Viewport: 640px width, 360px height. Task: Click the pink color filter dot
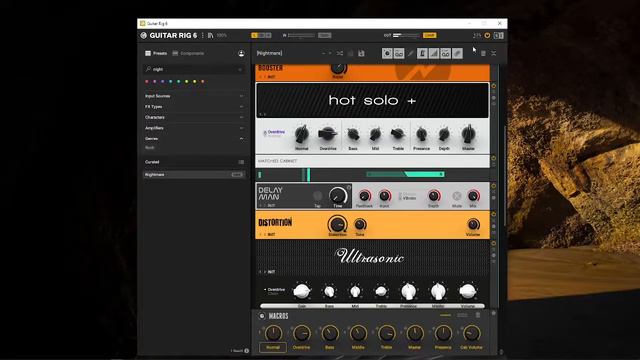[147, 82]
